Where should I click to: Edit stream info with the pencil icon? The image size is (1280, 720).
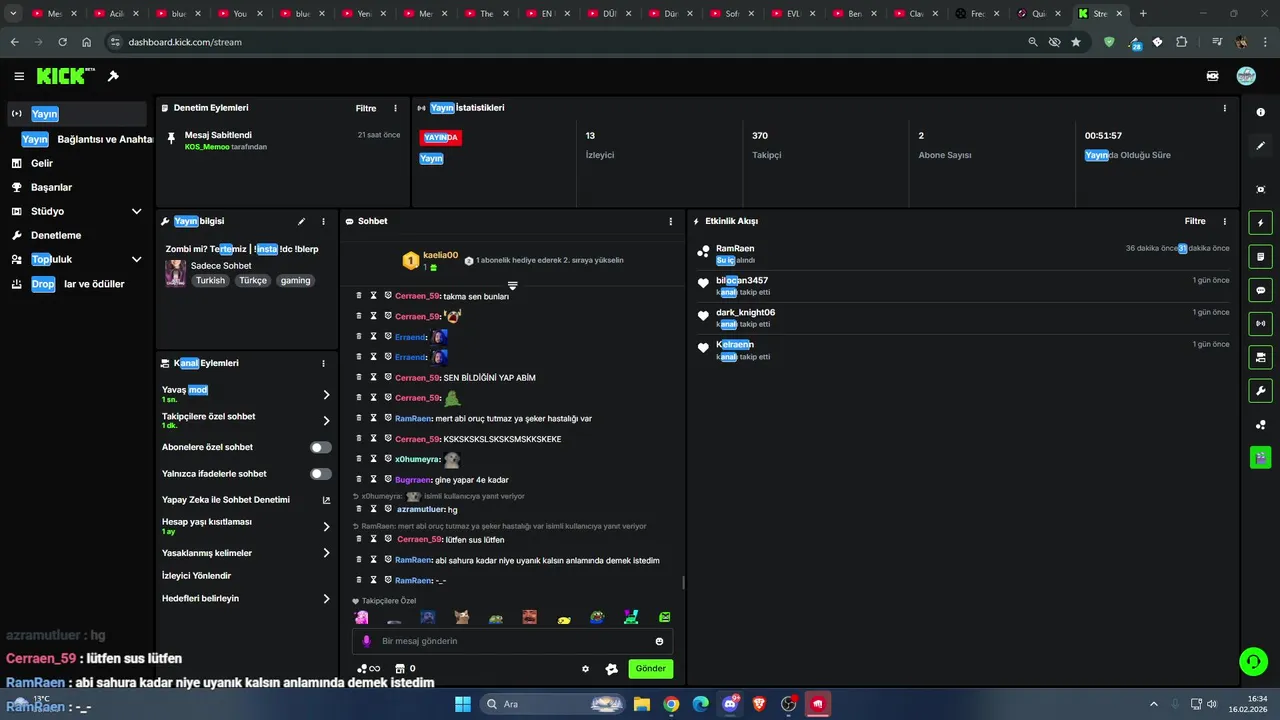301,221
